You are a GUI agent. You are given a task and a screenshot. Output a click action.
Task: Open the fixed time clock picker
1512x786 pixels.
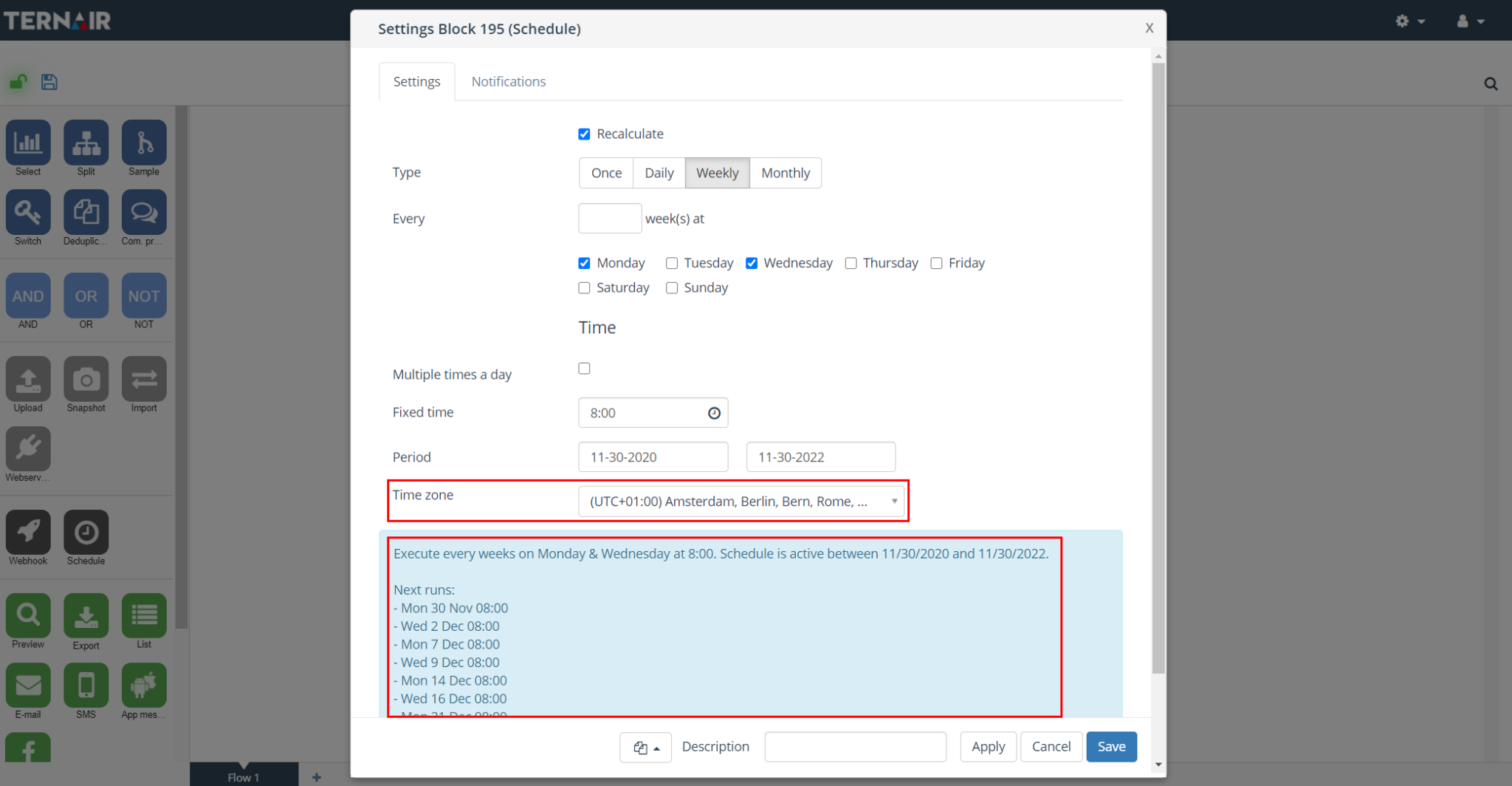tap(714, 413)
